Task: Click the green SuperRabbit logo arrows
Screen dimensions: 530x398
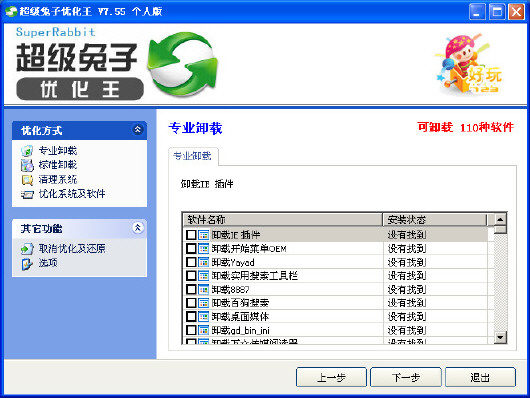Action: 183,63
